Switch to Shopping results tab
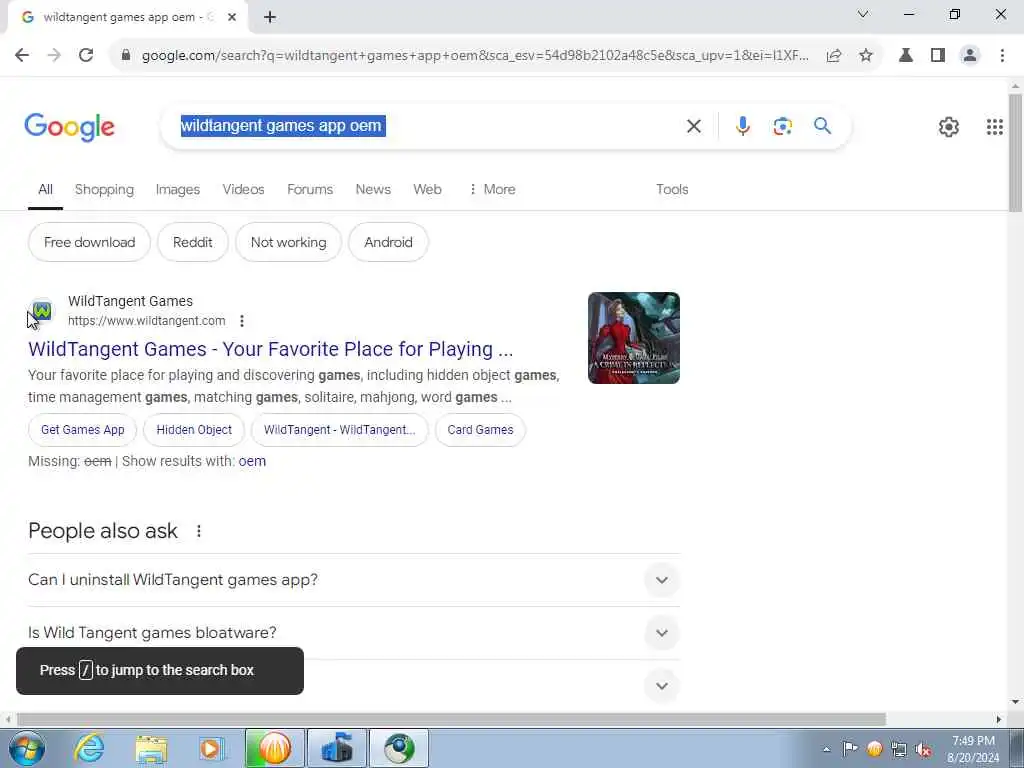This screenshot has width=1024, height=768. (104, 189)
